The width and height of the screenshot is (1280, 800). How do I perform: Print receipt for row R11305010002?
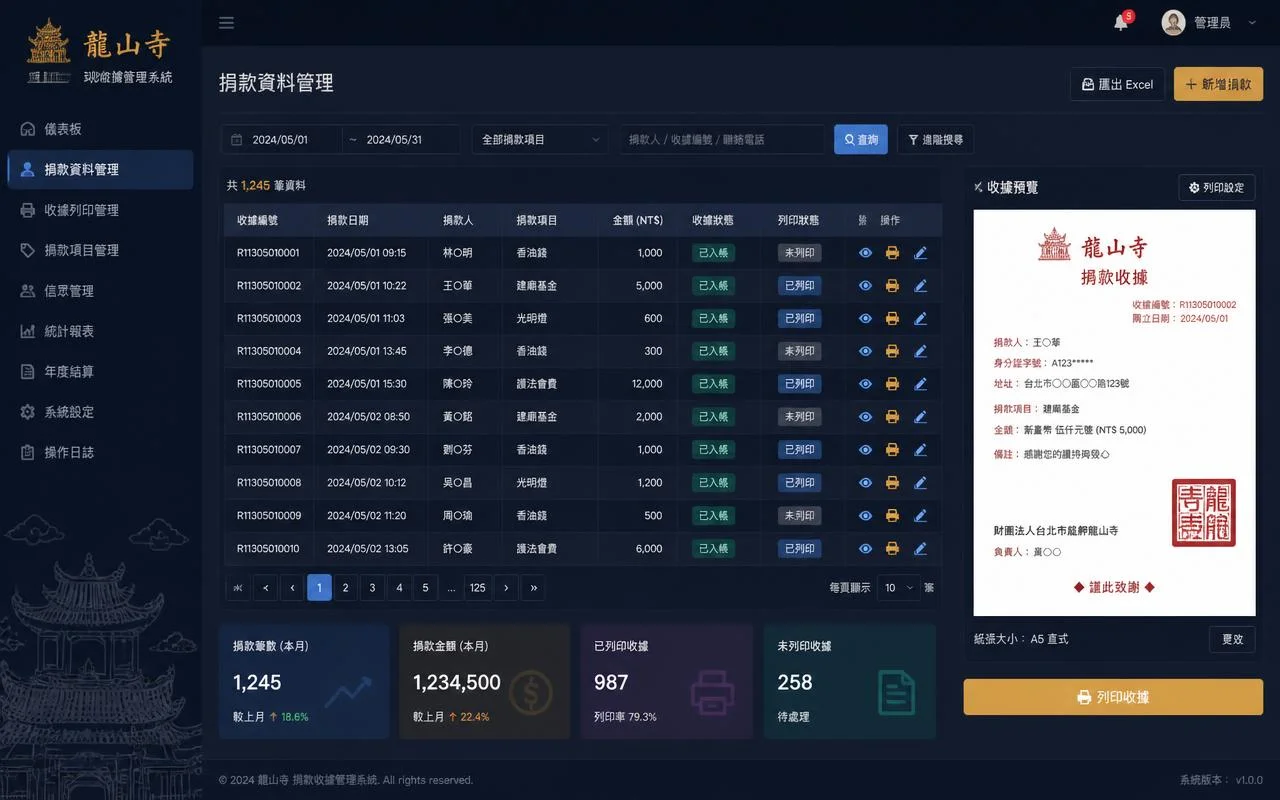[892, 286]
